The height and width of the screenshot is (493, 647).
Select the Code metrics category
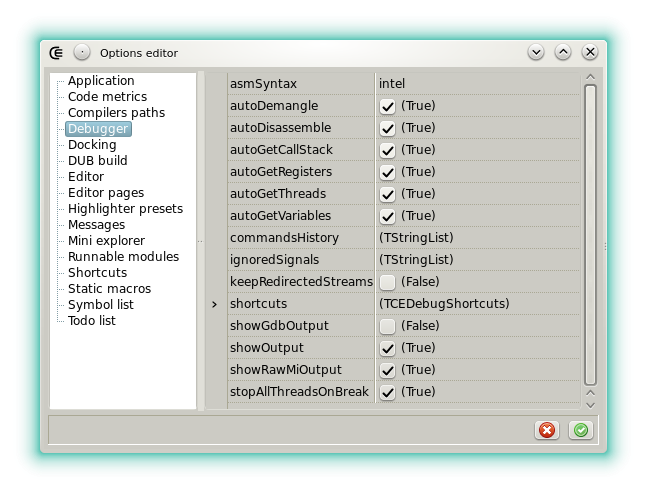point(107,97)
